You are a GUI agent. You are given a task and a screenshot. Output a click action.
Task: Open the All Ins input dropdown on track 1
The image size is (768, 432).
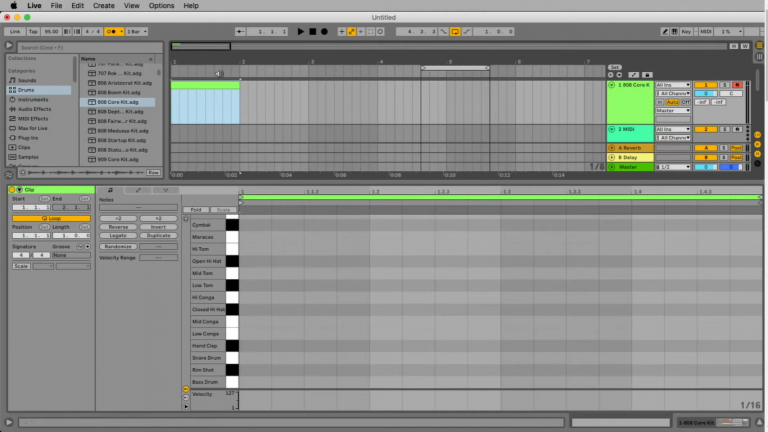click(672, 85)
